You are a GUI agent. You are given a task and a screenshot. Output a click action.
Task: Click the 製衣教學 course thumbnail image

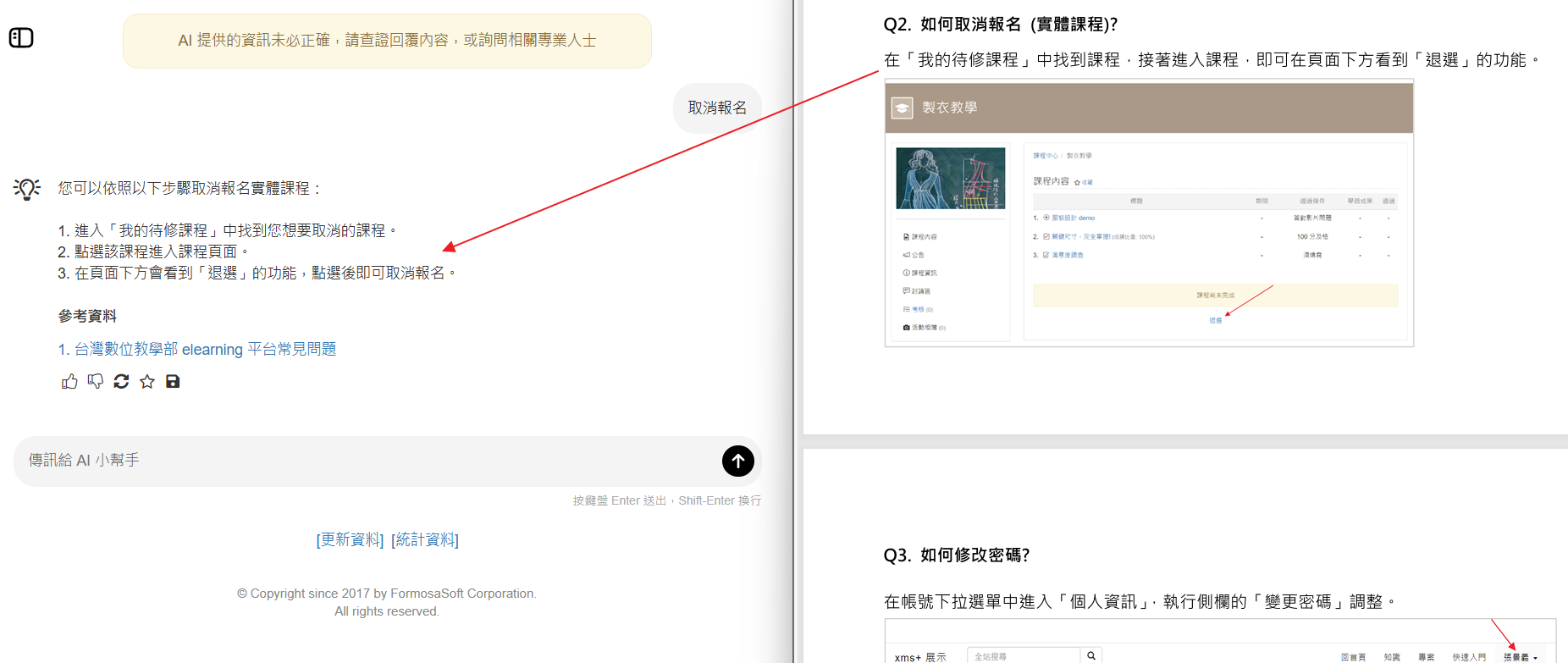point(950,179)
